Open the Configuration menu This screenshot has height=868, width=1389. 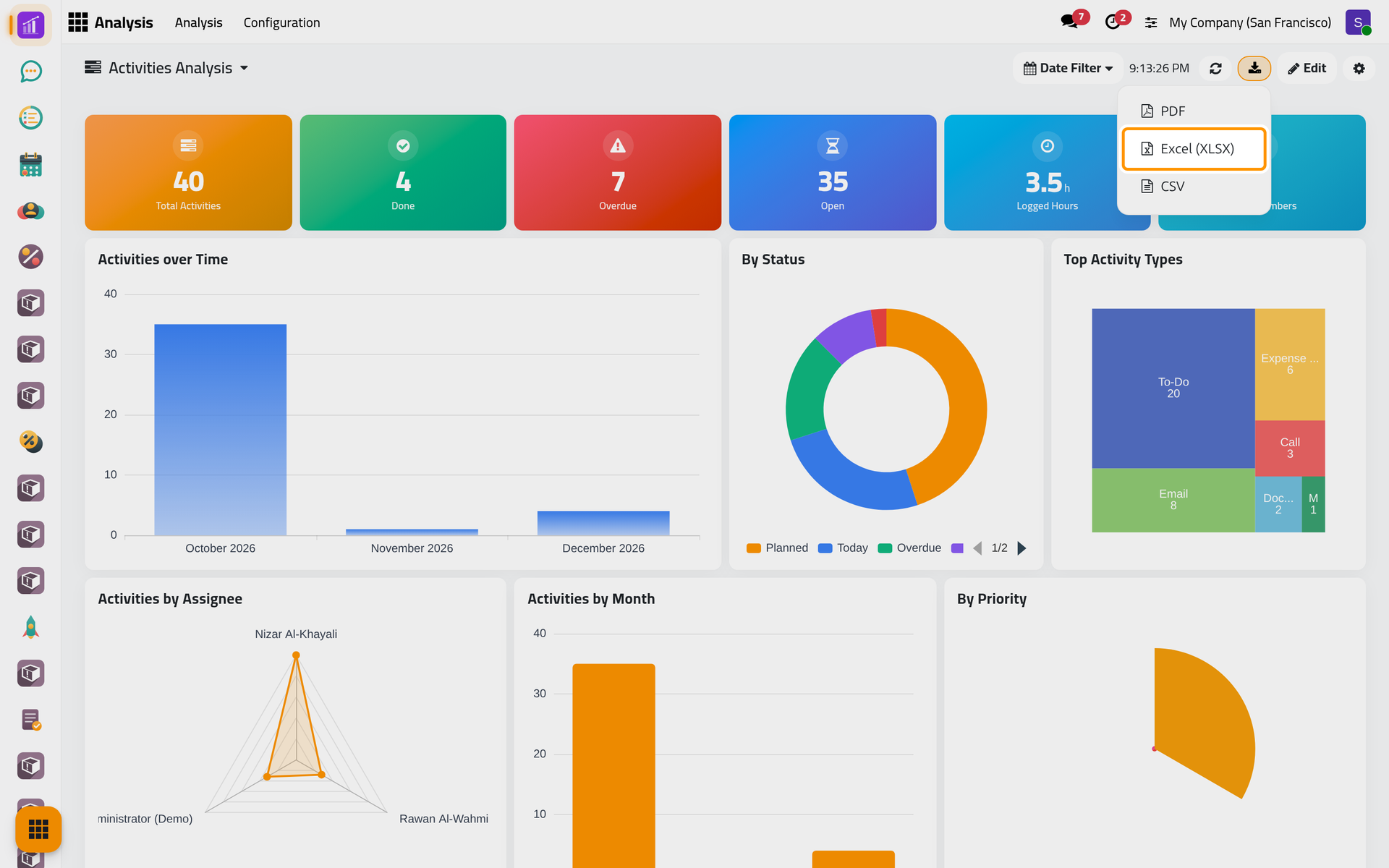pos(281,22)
